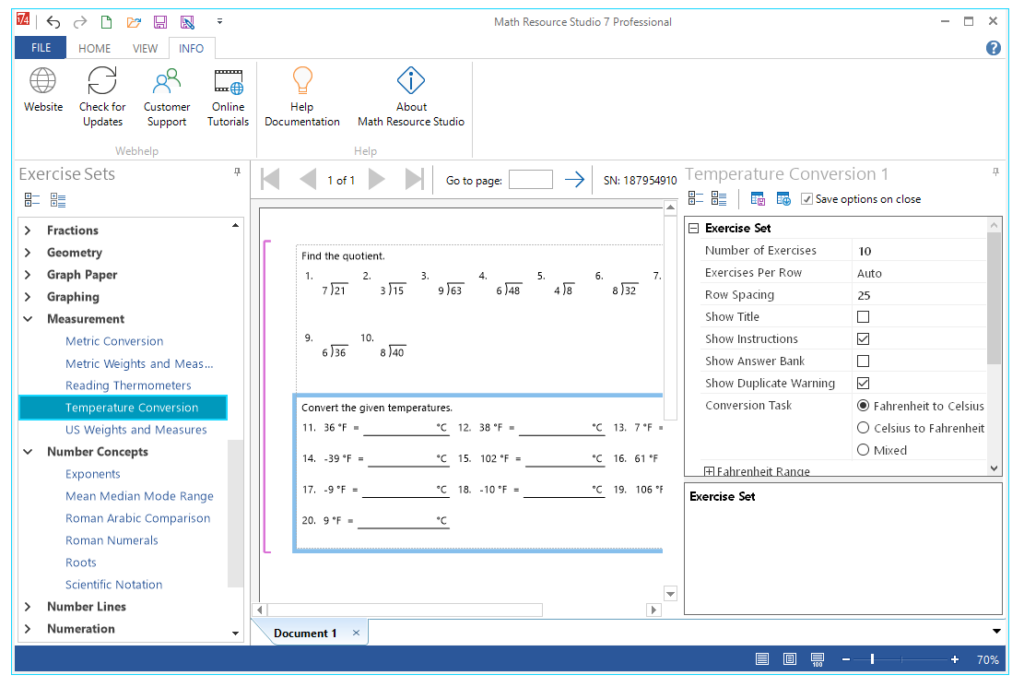Collapse the Exercise Set property group
This screenshot has height=687, width=1024.
point(694,228)
